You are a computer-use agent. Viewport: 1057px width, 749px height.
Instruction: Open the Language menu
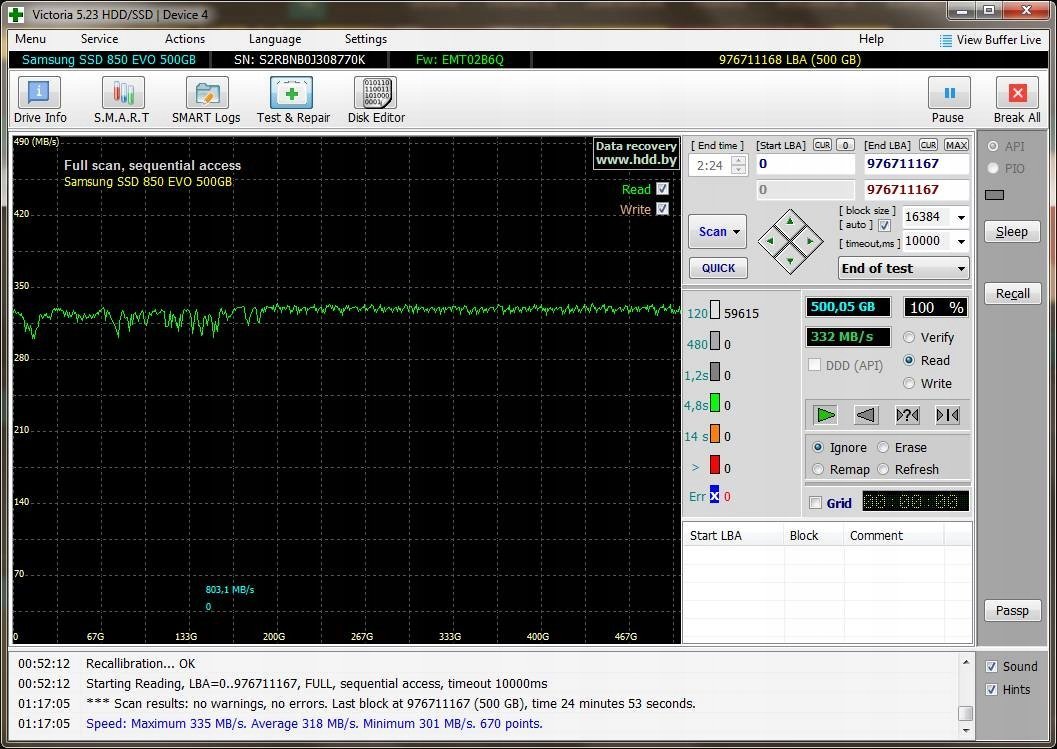coord(274,39)
